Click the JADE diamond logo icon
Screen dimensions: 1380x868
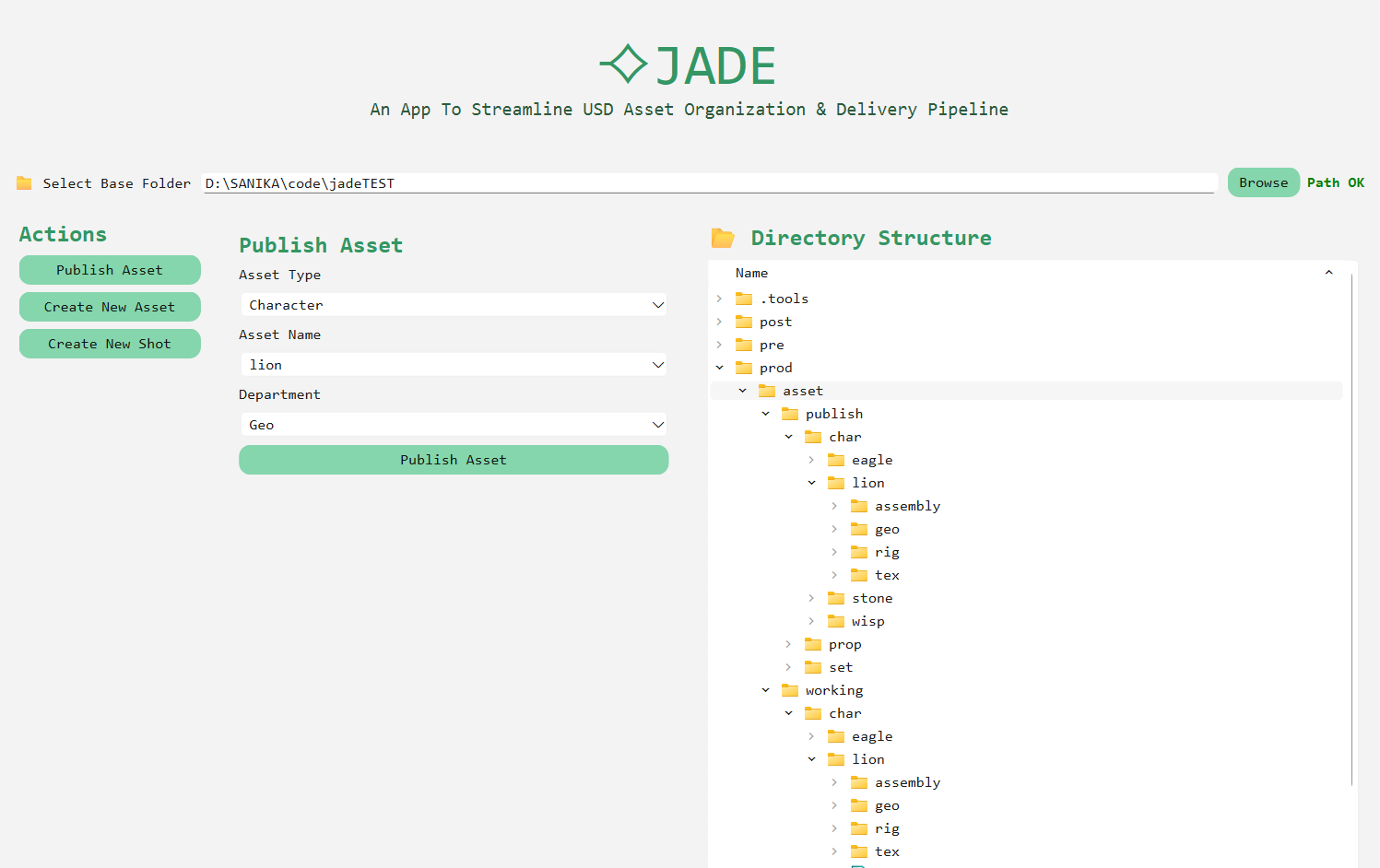click(624, 65)
